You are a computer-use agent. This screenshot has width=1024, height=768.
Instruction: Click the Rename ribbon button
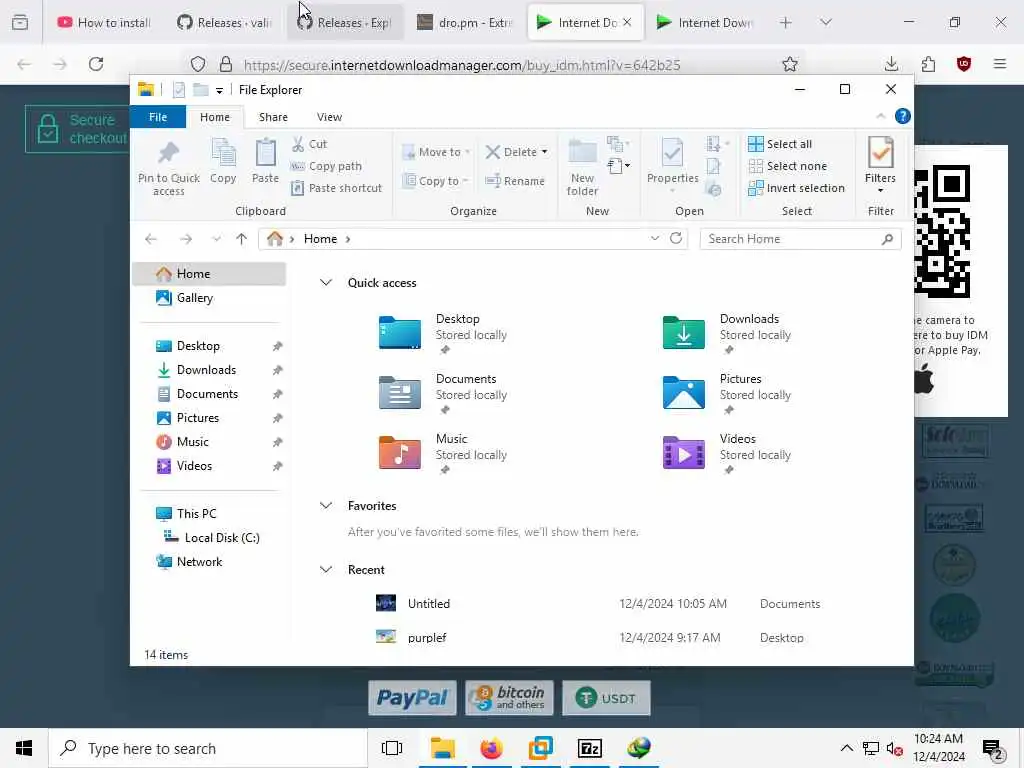pos(515,181)
